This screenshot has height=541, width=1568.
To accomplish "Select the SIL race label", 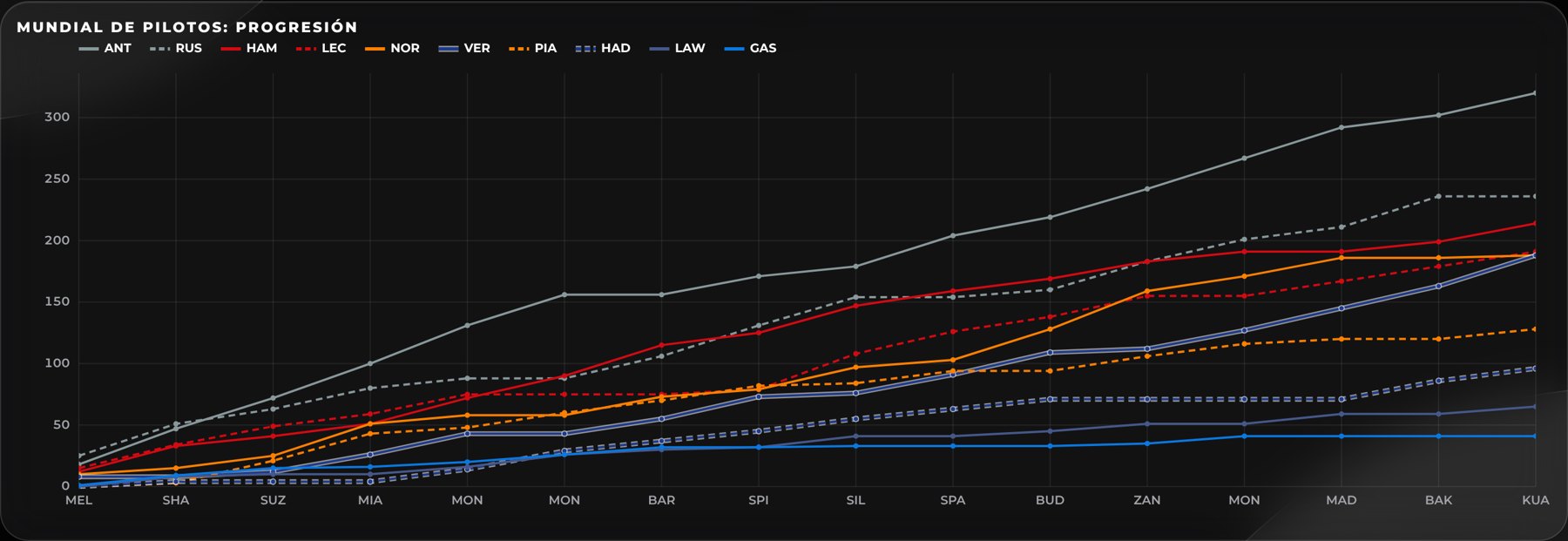I will click(x=855, y=500).
